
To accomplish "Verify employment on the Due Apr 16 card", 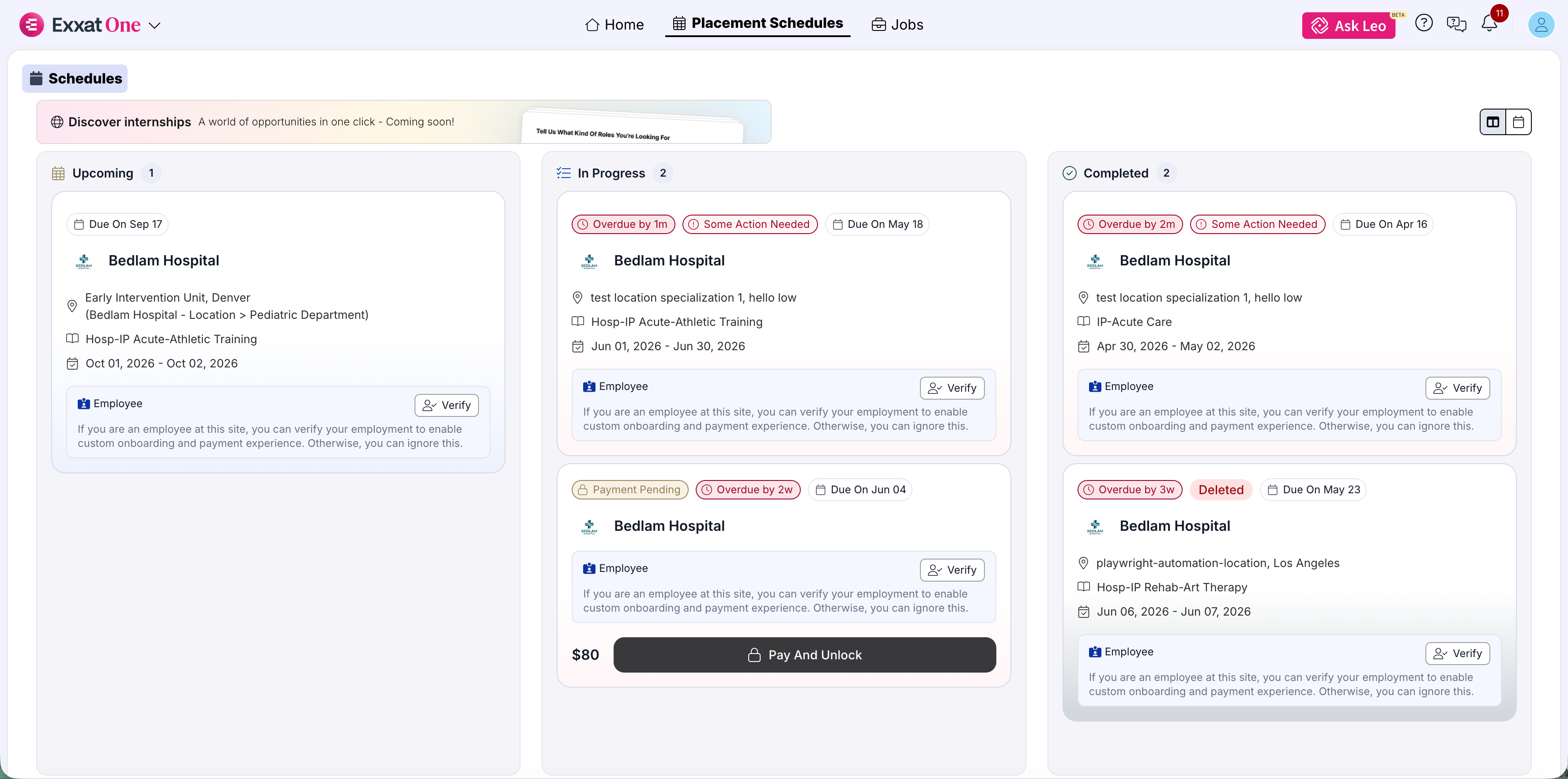I will coord(1458,388).
